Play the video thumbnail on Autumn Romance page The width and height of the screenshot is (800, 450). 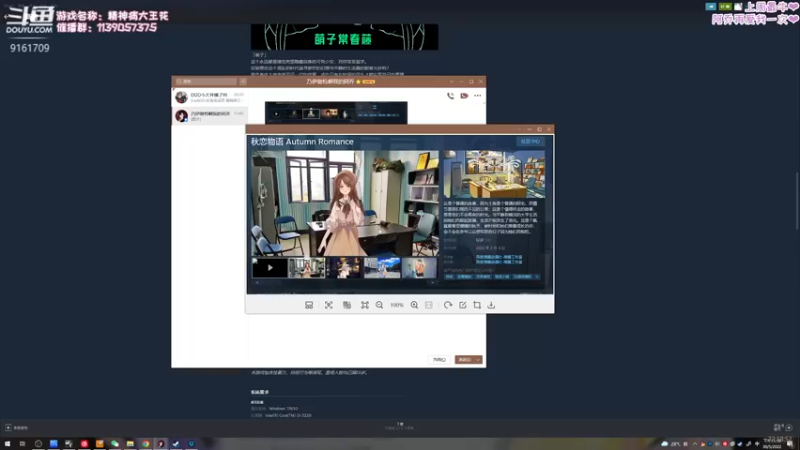tap(270, 268)
